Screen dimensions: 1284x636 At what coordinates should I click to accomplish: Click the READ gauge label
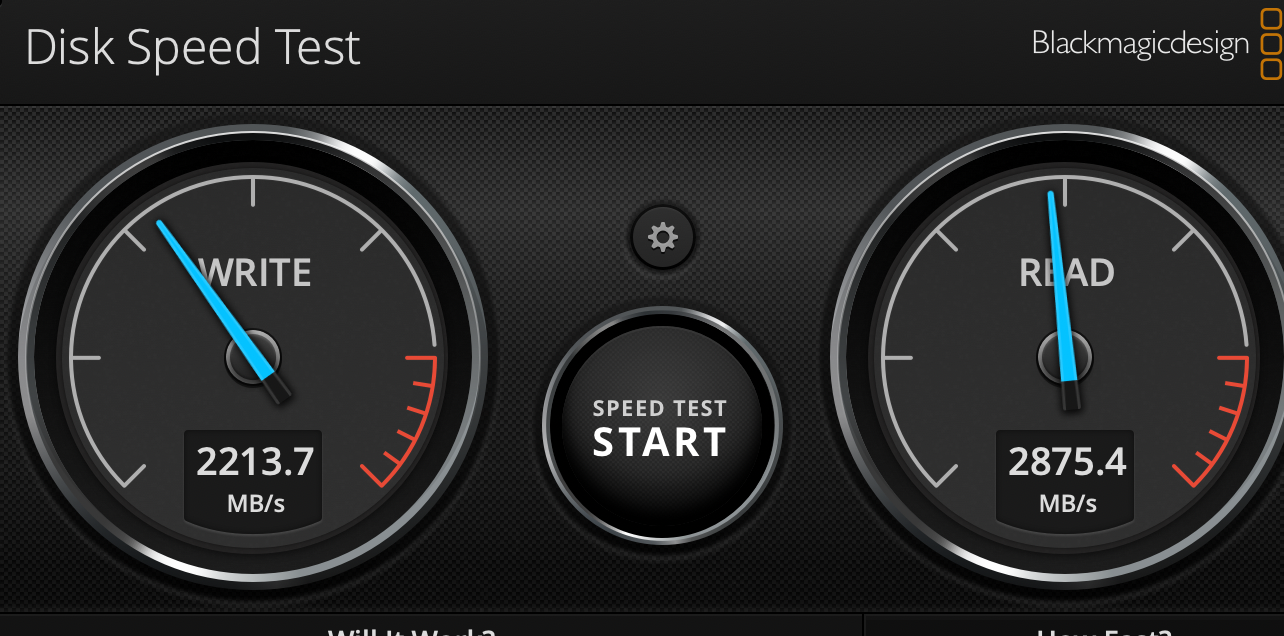1066,273
